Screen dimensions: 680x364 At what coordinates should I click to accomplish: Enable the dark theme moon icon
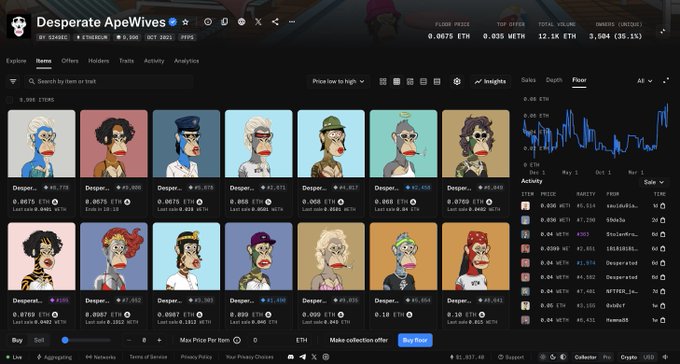pos(553,357)
